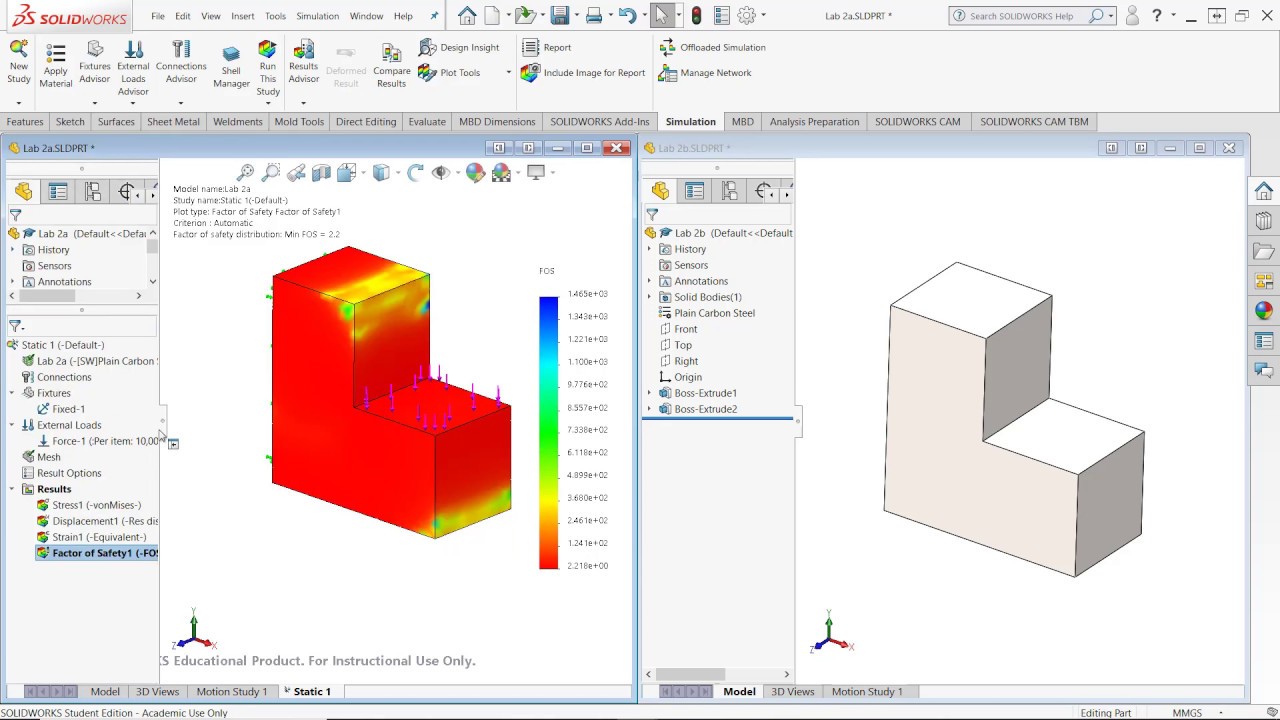Switch to the Evaluate ribbon tab

(427, 122)
